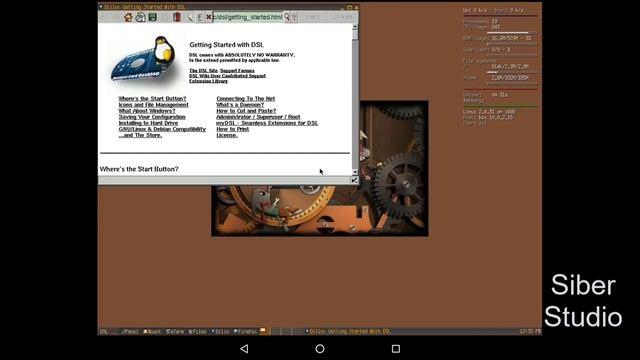640x360 pixels.
Task: Follow "Installing to Hard Drive" link
Action: tap(148, 123)
